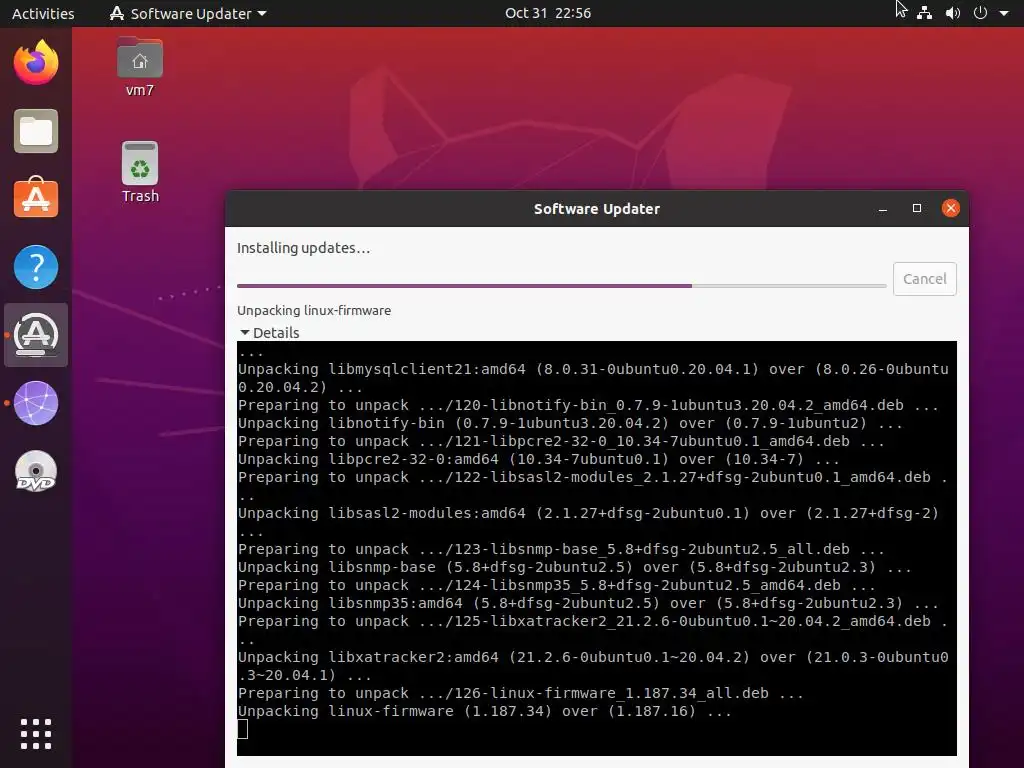Image resolution: width=1024 pixels, height=768 pixels.
Task: Click the 'Installing updates…' heading
Action: pyautogui.click(x=303, y=248)
